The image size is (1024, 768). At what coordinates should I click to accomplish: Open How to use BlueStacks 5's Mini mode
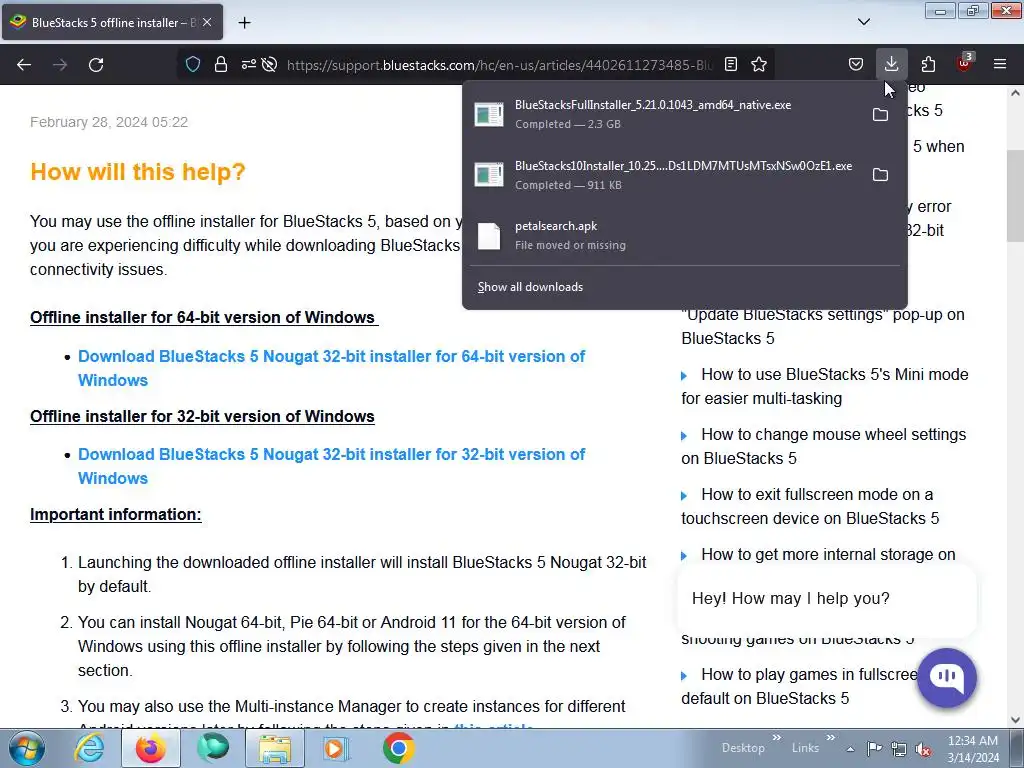(x=824, y=387)
